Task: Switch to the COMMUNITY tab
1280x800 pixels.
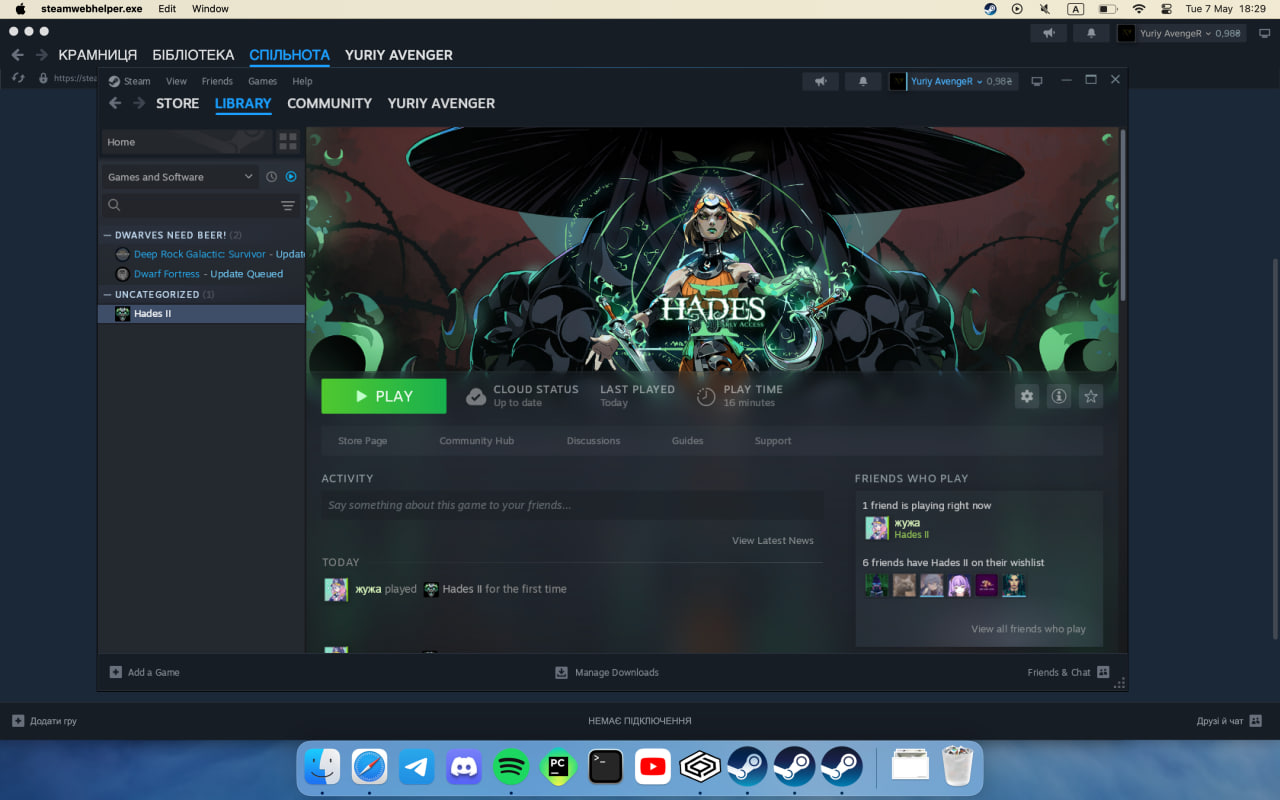Action: click(329, 103)
